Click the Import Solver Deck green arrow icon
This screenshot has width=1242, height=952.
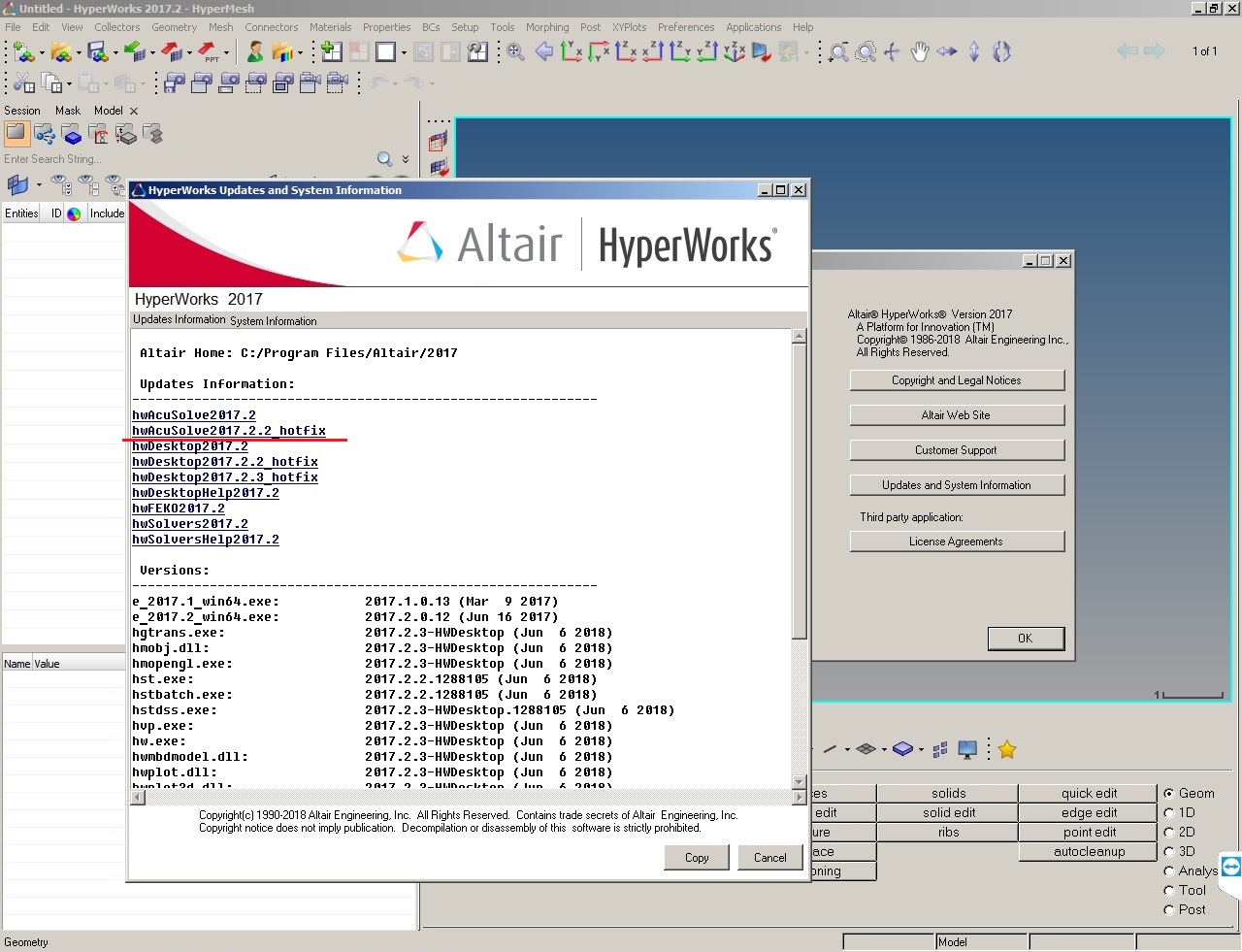pos(134,51)
